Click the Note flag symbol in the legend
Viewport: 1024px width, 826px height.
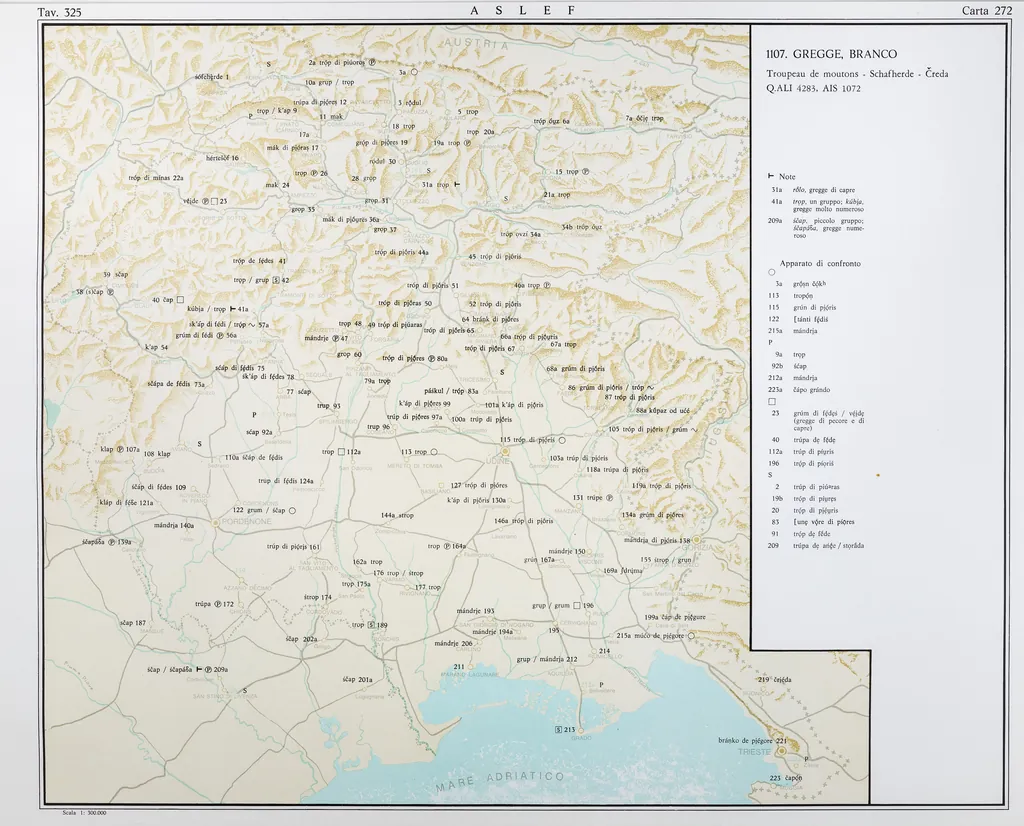[x=771, y=176]
